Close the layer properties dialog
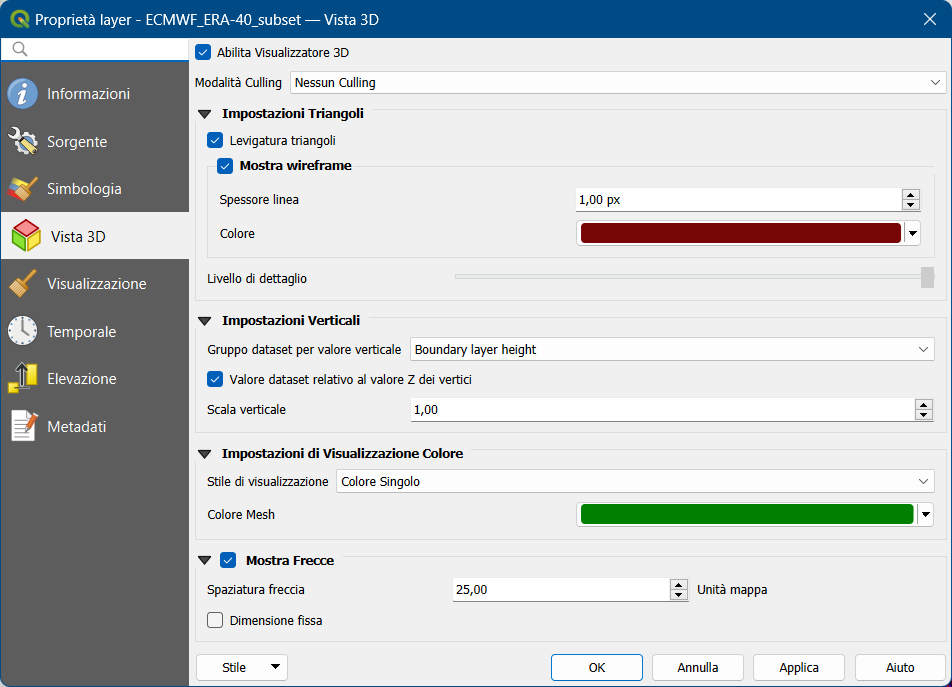Image resolution: width=952 pixels, height=687 pixels. pos(930,19)
